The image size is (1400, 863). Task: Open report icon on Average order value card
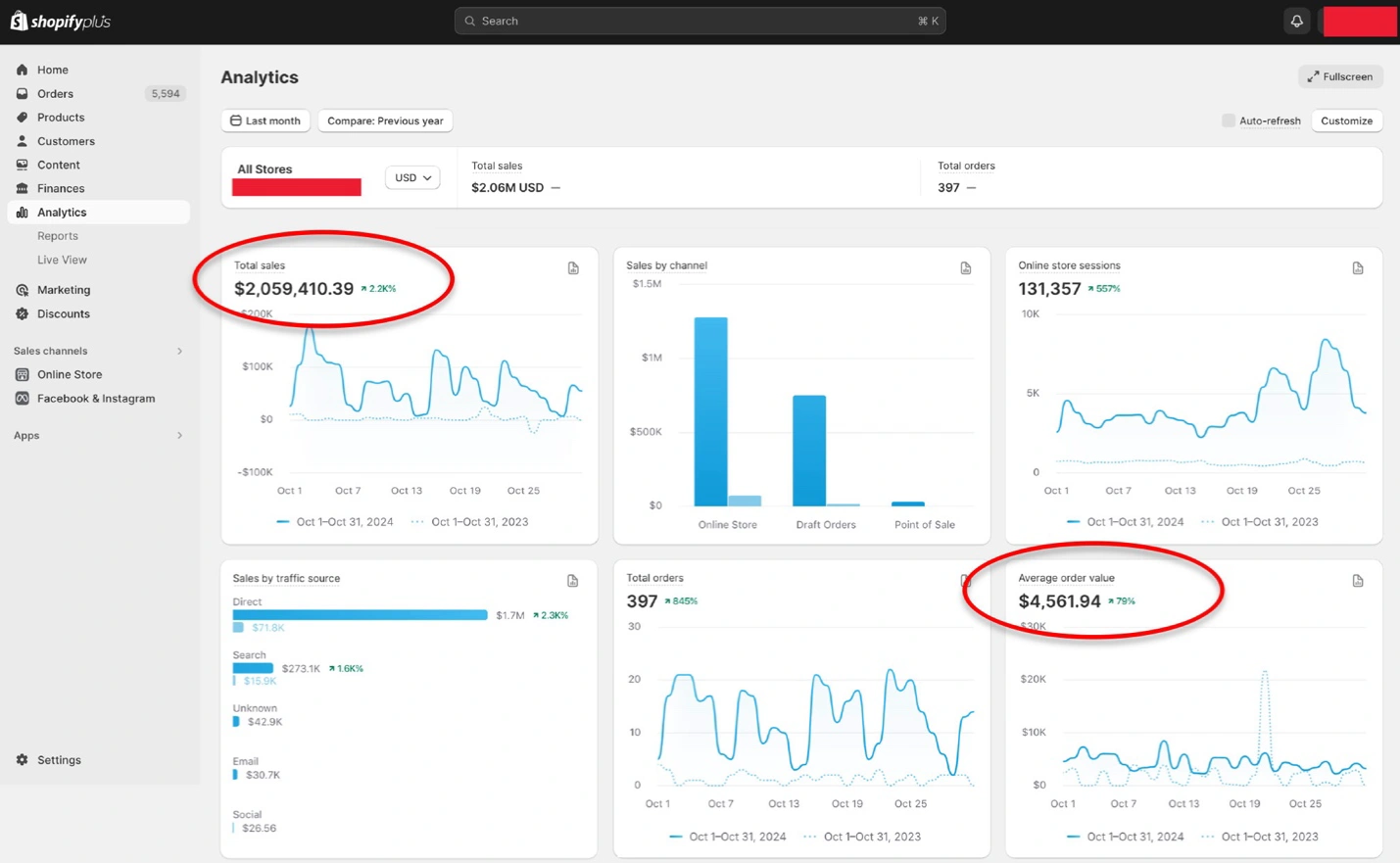tap(1357, 581)
